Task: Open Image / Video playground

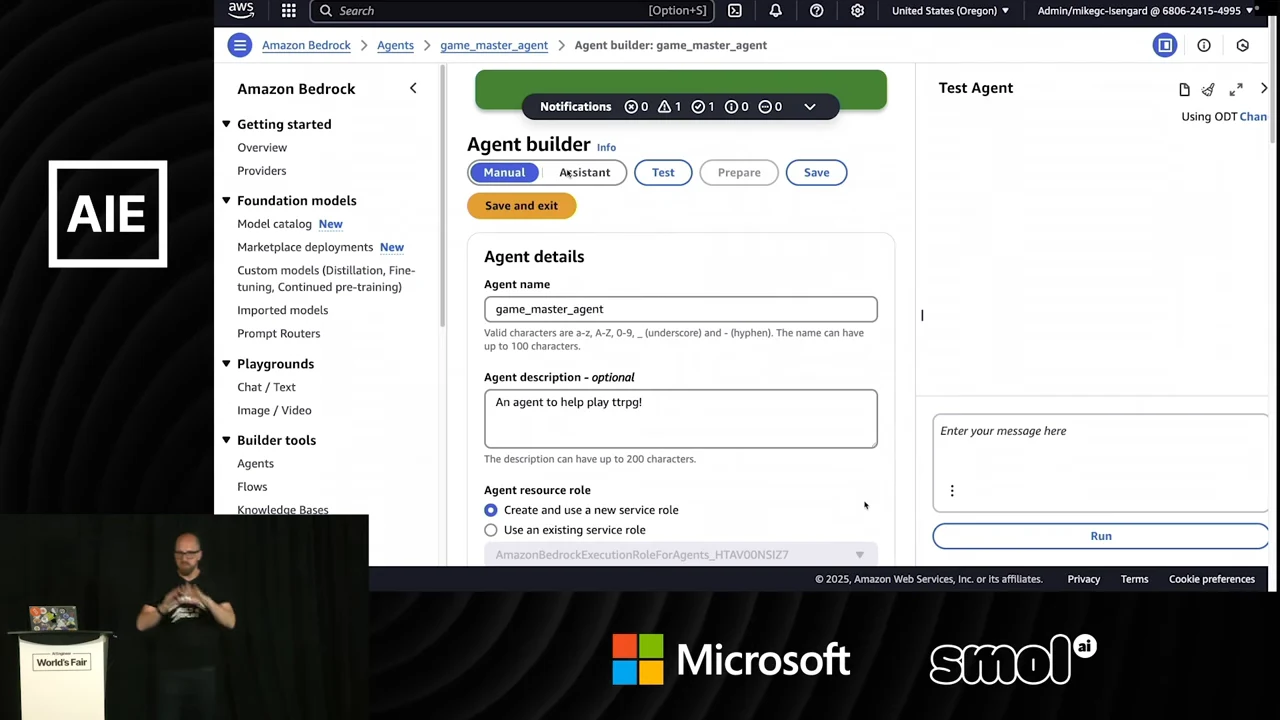Action: pos(274,410)
